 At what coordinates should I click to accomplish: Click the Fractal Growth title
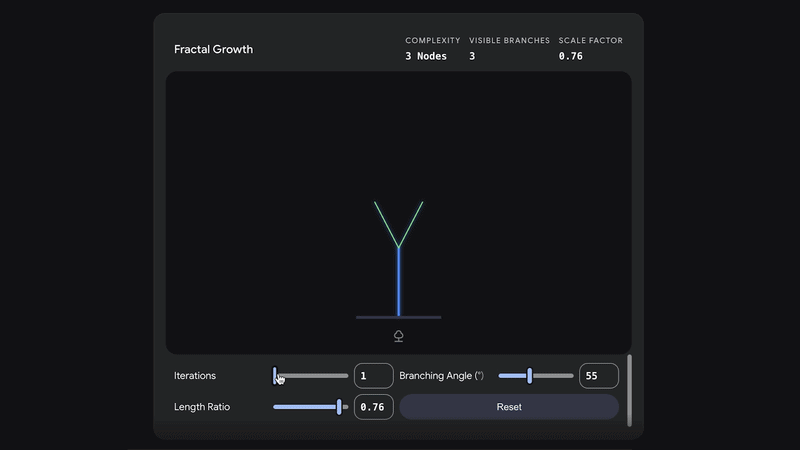[x=213, y=49]
